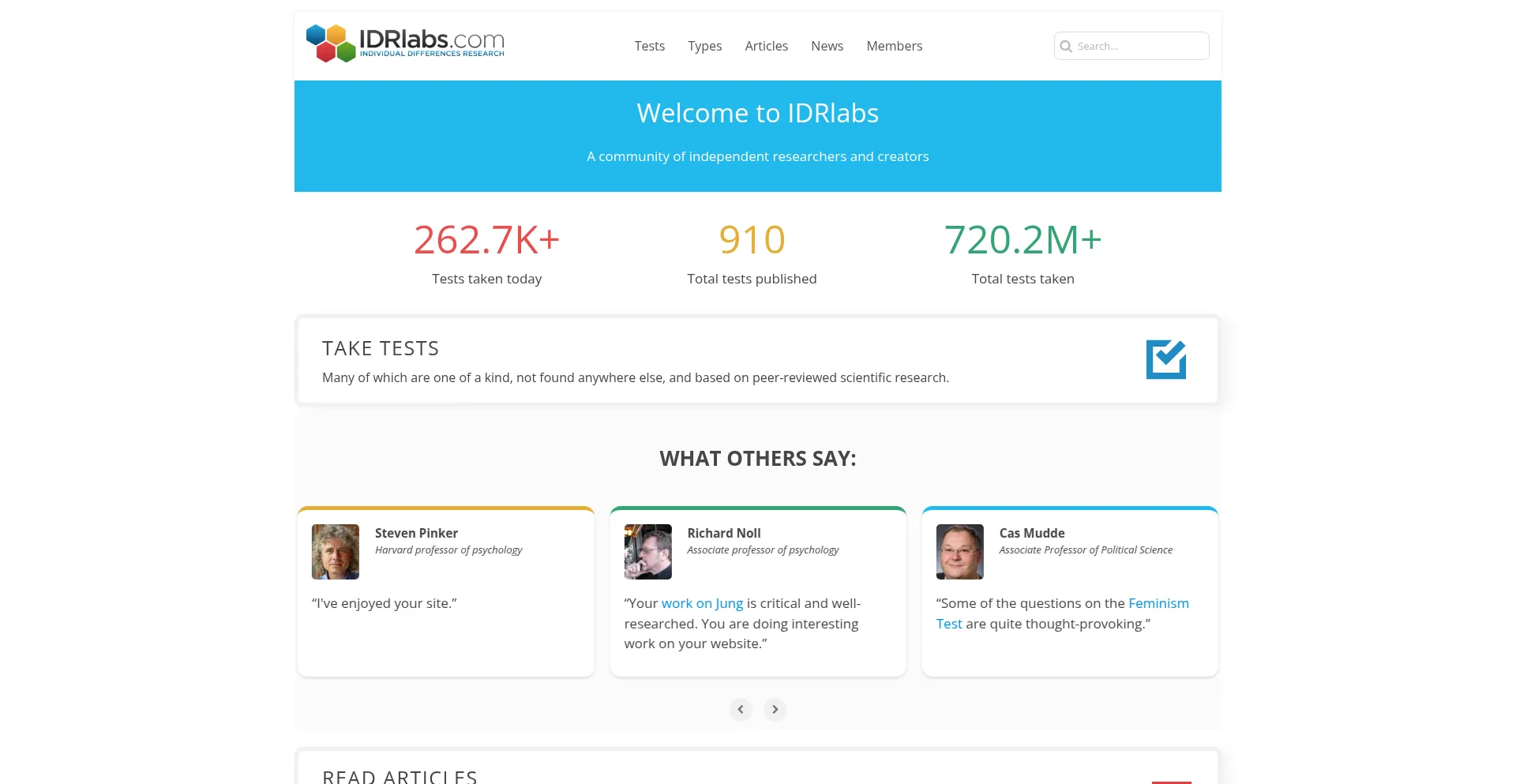Click the 'A community of independent researchers' tagline
The image size is (1516, 784).
(758, 156)
